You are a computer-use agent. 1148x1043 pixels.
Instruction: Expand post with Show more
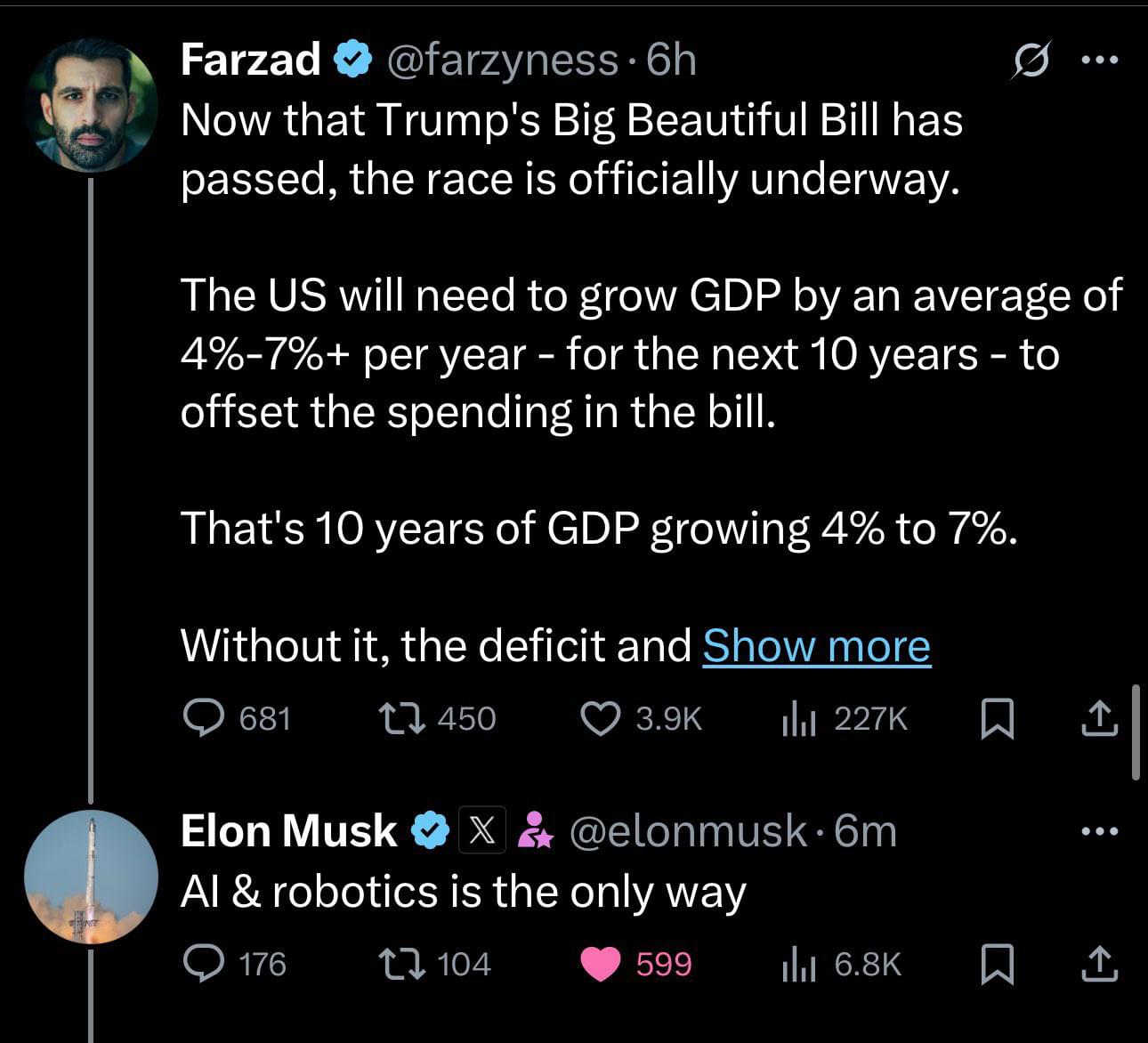coord(816,645)
